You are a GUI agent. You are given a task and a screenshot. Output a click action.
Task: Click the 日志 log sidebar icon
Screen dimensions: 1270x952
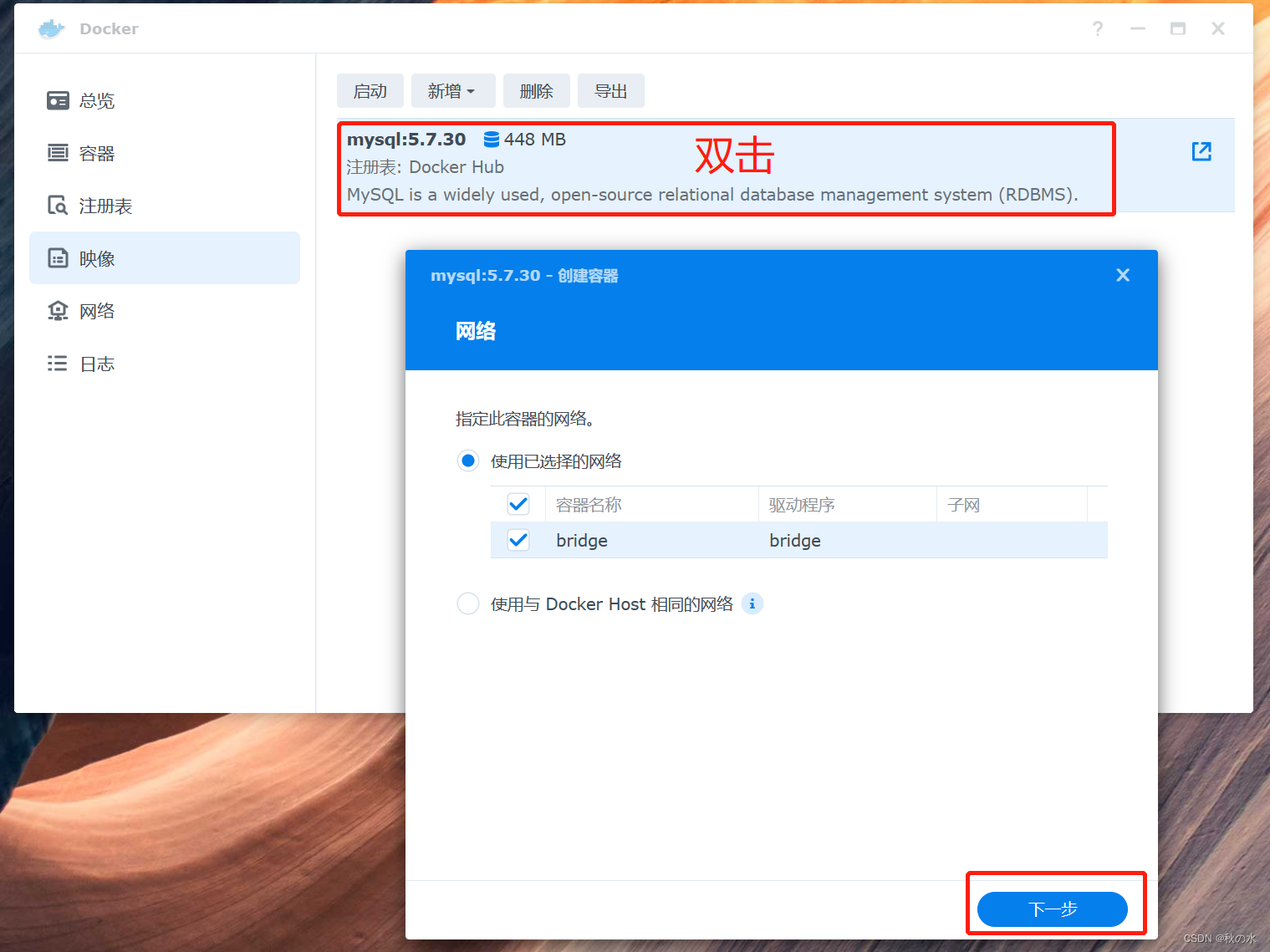tap(58, 364)
